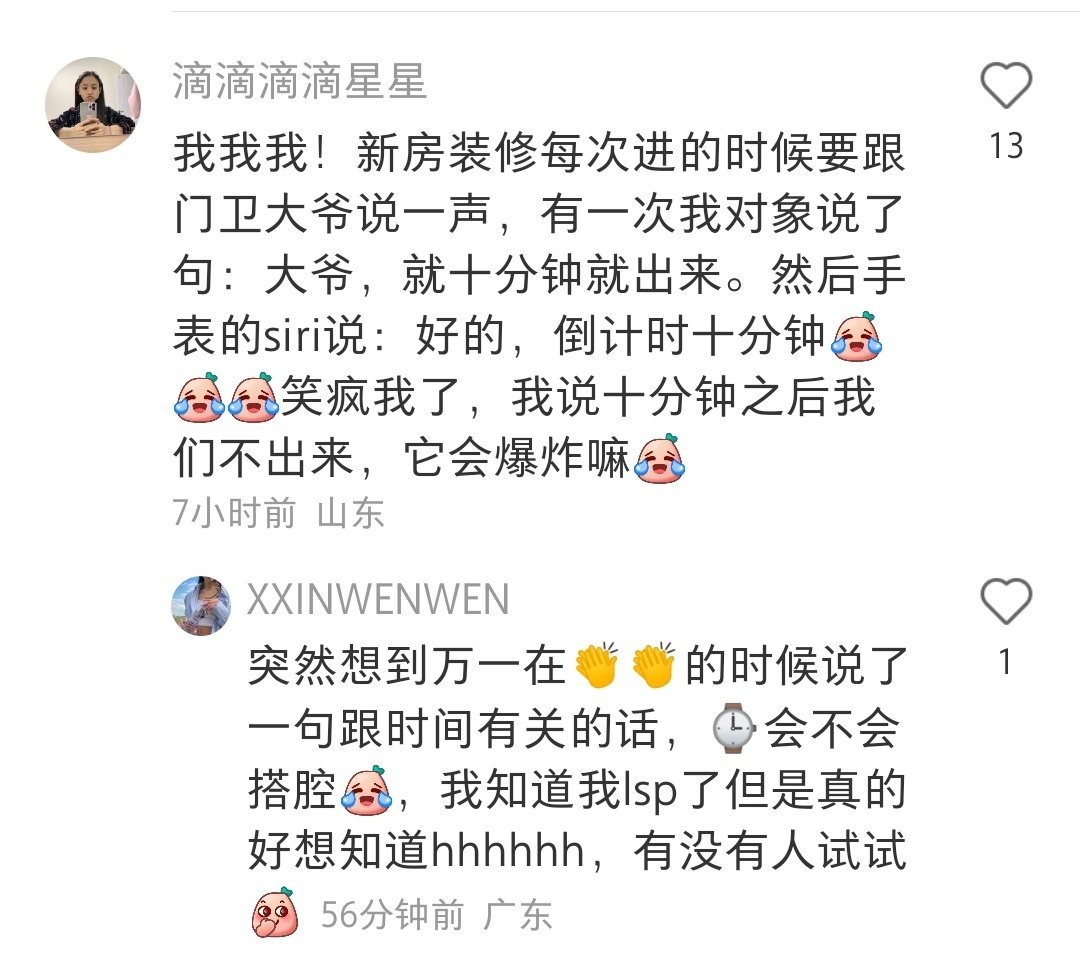This screenshot has width=1080, height=953.
Task: Tap the crying-laugh emoji after 倒计时十分钟
Action: 856,336
